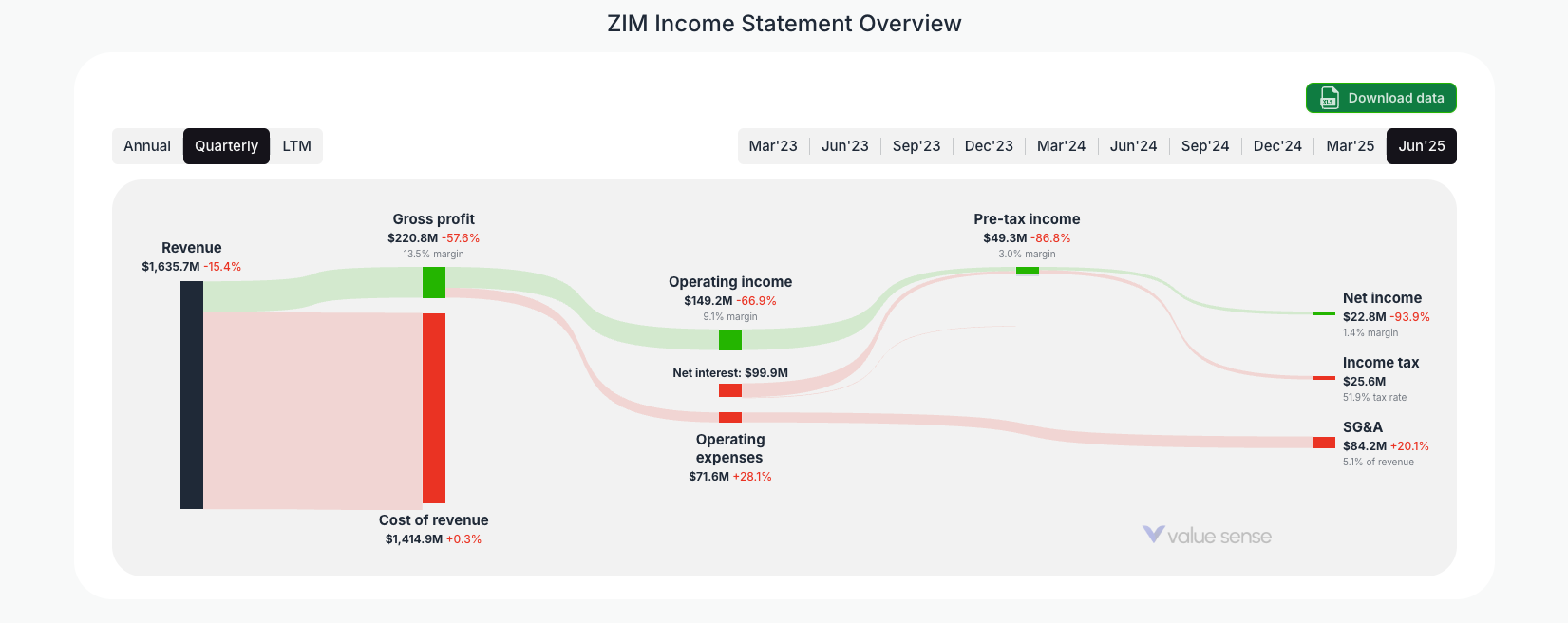Click the Gross profit green node

click(434, 282)
